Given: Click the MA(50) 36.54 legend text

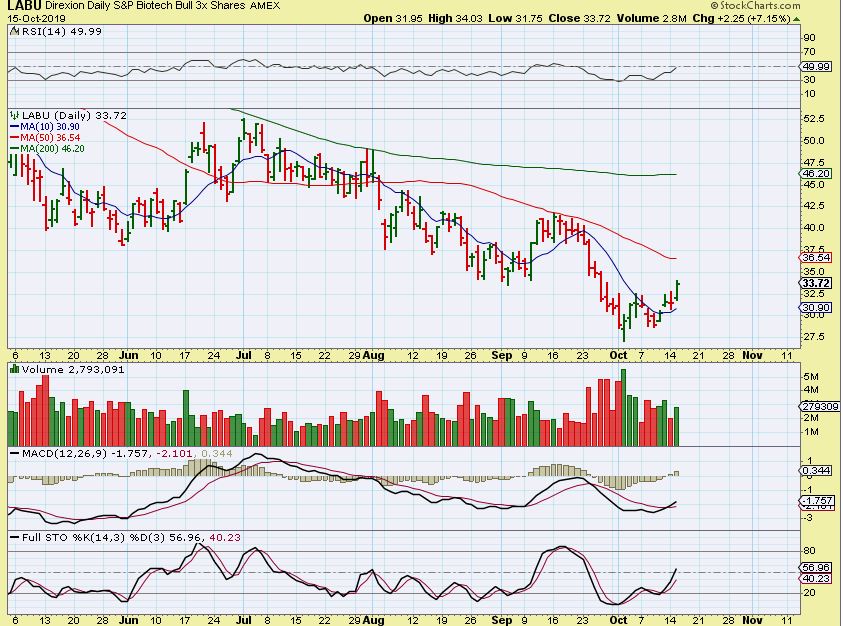Looking at the screenshot, I should pyautogui.click(x=49, y=138).
